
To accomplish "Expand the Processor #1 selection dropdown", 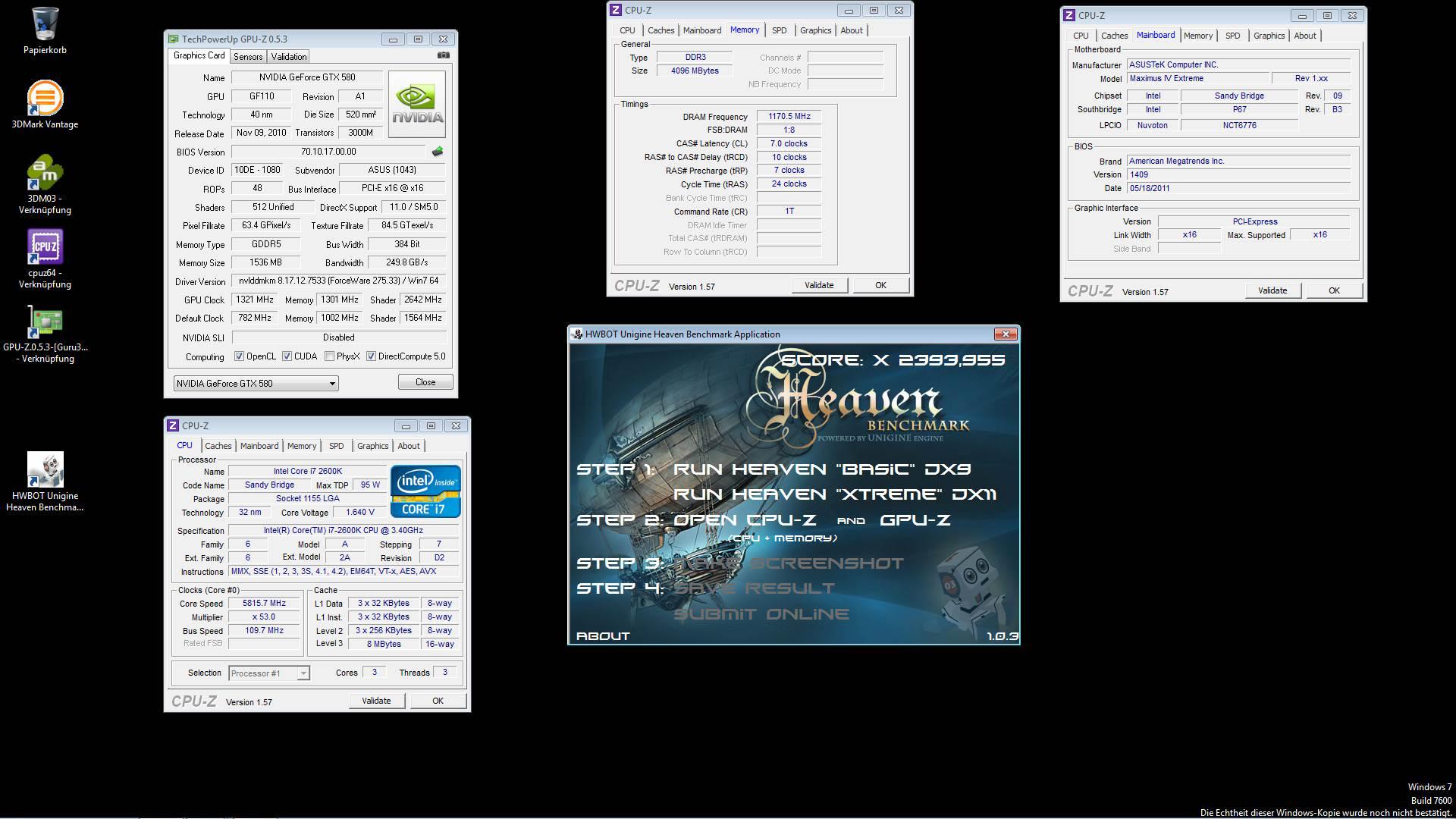I will pyautogui.click(x=269, y=673).
